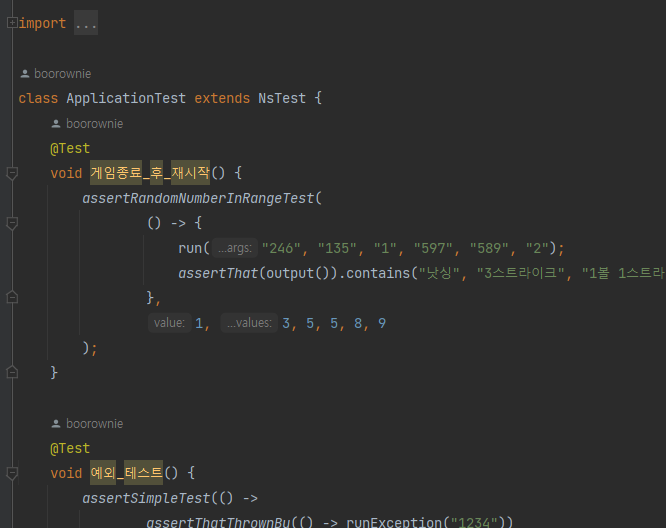666x528 pixels.
Task: Click method name 예외_테스트
Action: 127,473
